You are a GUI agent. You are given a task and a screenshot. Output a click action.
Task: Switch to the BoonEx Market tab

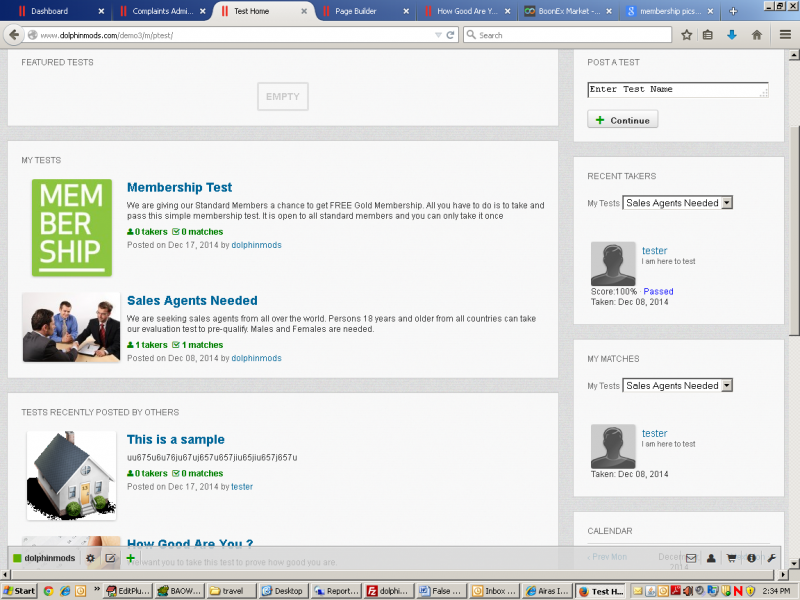pyautogui.click(x=569, y=11)
